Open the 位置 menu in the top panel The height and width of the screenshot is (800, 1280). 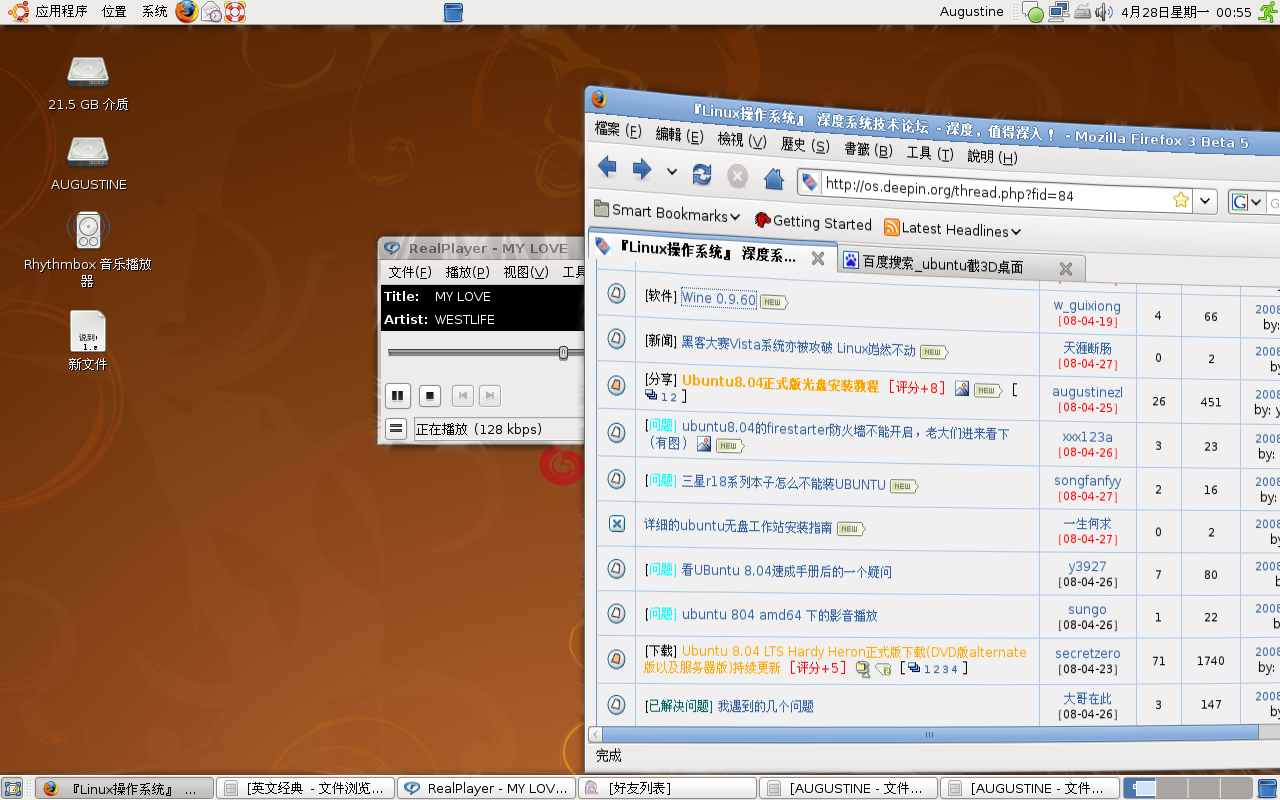pos(114,12)
